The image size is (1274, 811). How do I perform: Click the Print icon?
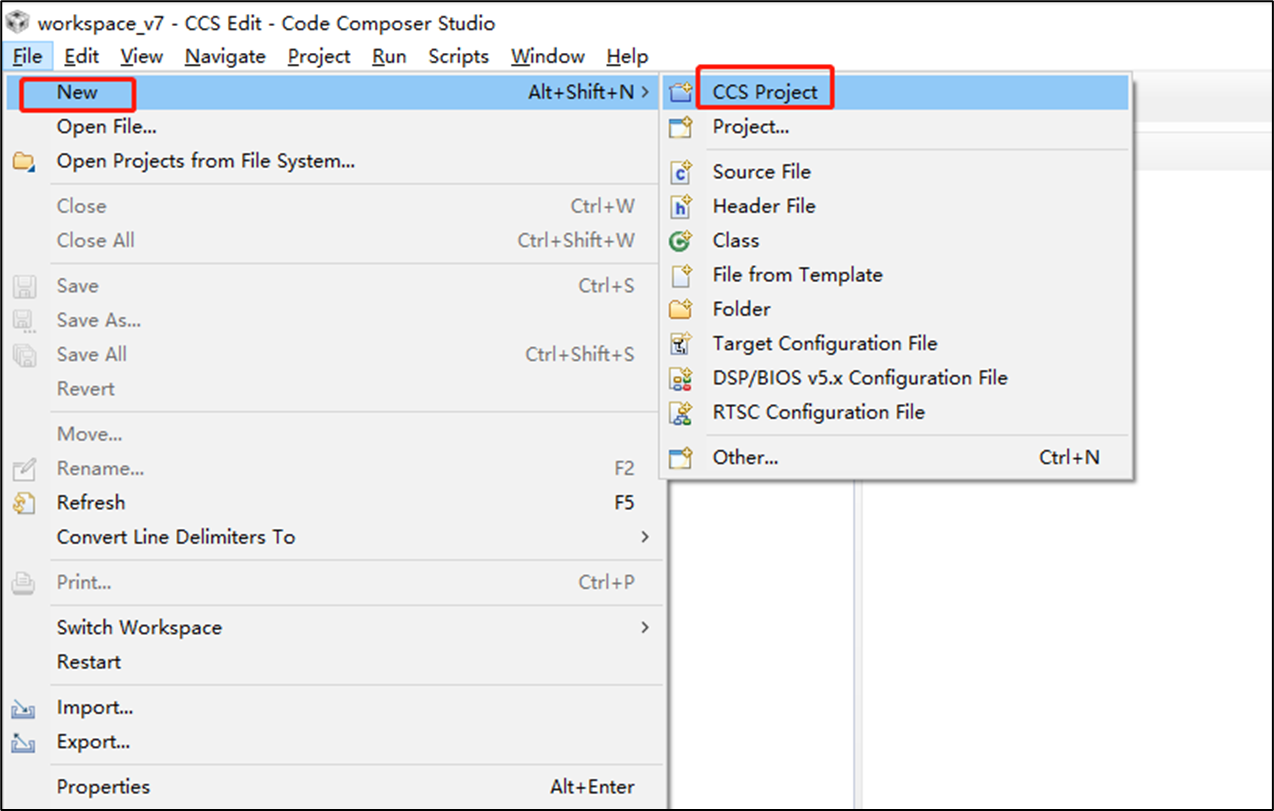click(x=24, y=583)
